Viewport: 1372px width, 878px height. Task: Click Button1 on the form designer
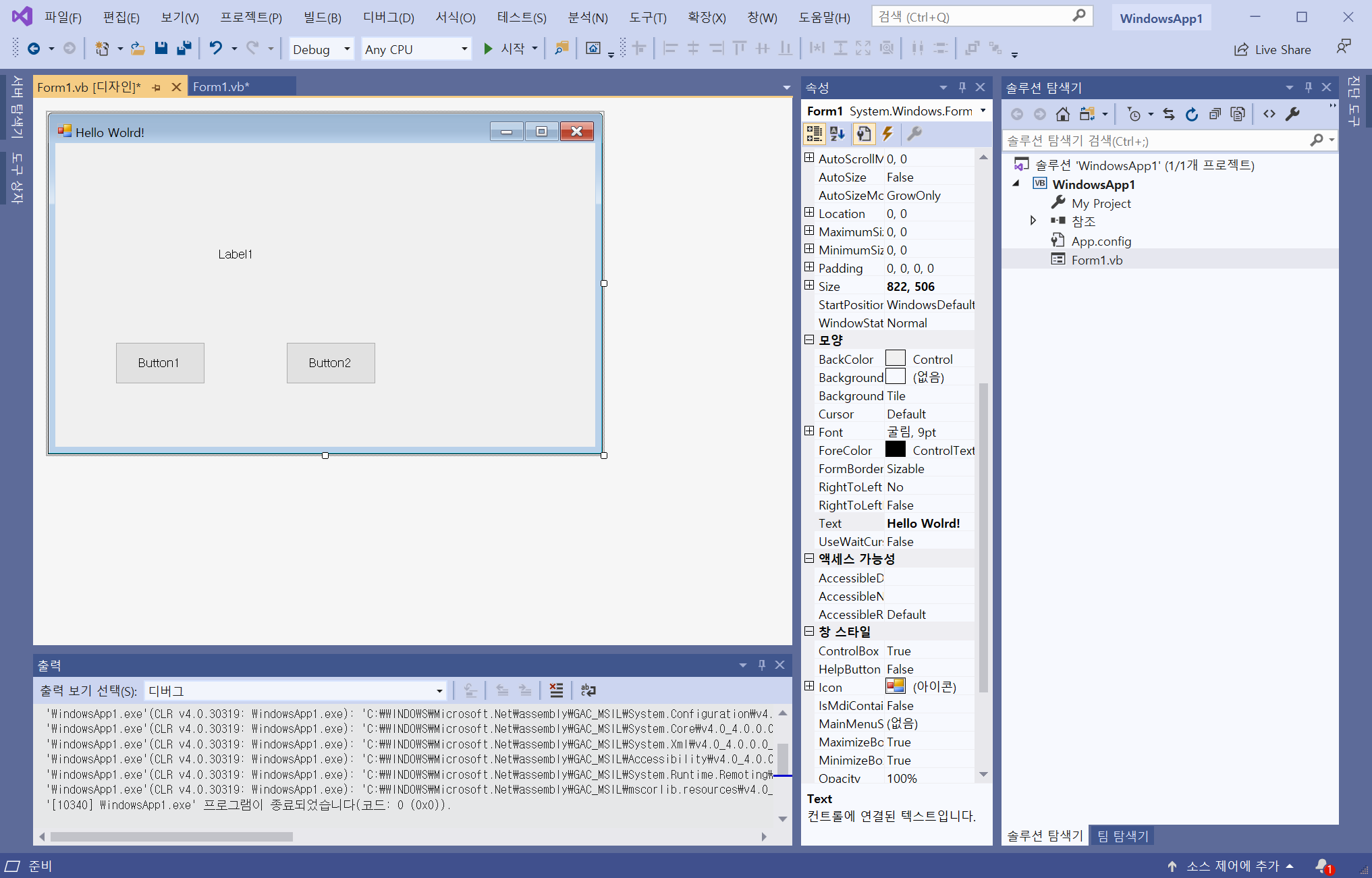point(160,363)
